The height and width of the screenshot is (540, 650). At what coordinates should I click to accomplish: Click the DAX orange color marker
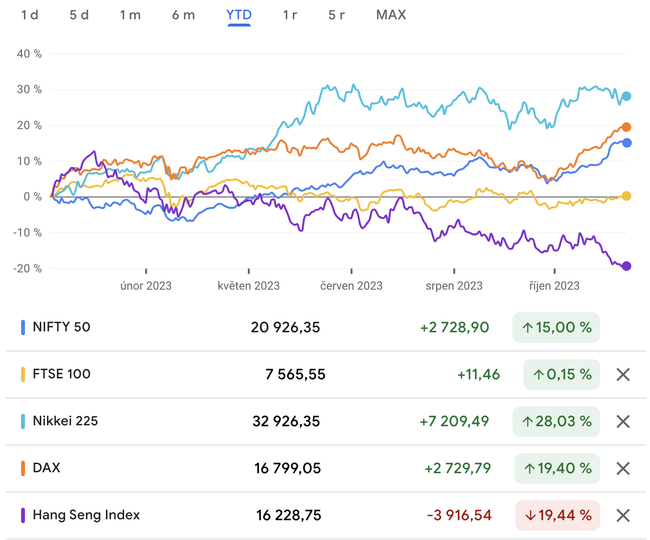pyautogui.click(x=23, y=468)
